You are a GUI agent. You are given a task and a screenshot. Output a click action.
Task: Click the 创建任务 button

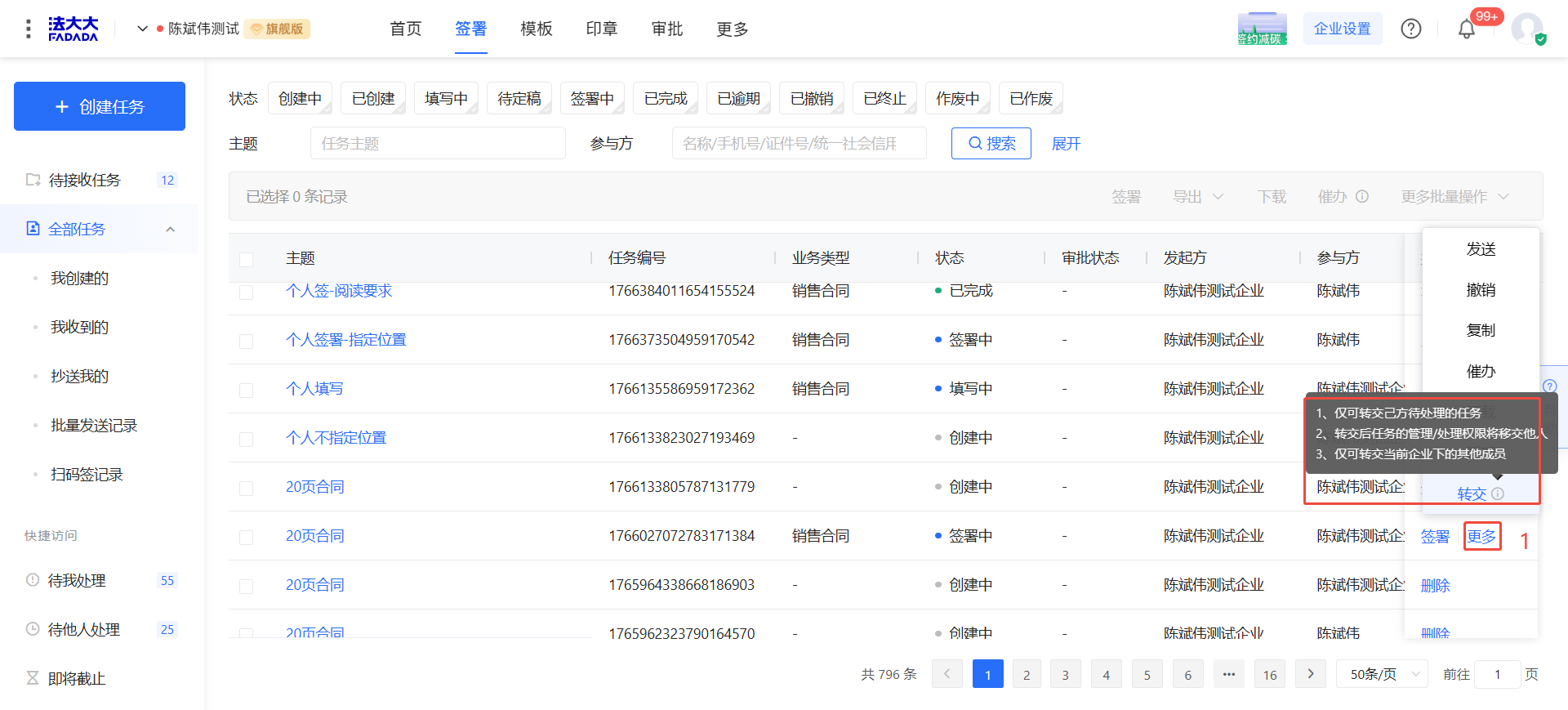(100, 106)
